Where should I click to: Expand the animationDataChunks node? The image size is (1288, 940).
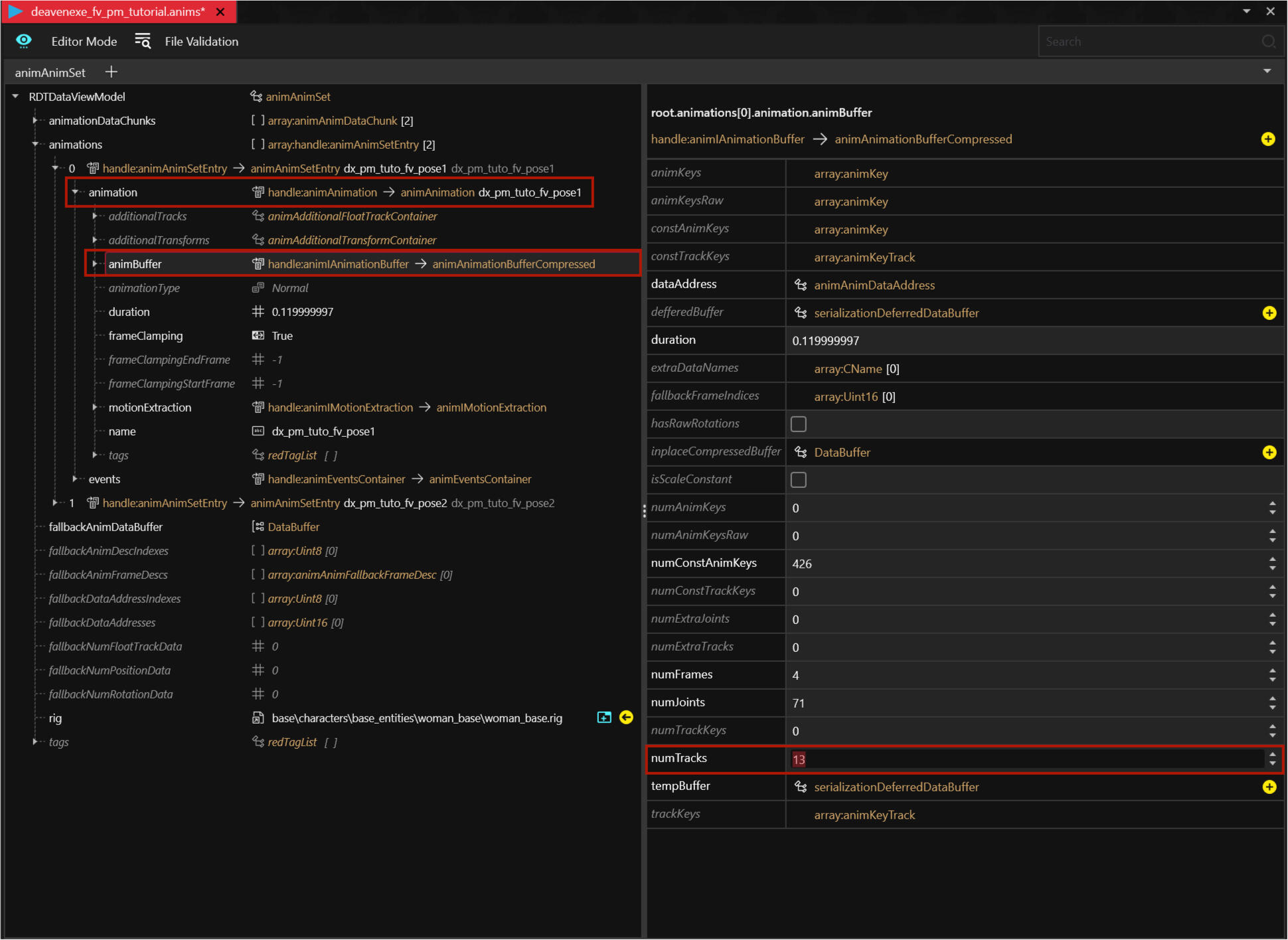coord(35,121)
